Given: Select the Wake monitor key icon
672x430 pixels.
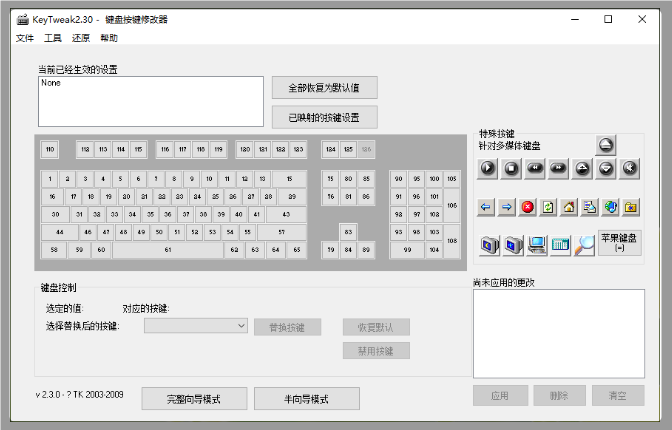Looking at the screenshot, I should 513,245.
